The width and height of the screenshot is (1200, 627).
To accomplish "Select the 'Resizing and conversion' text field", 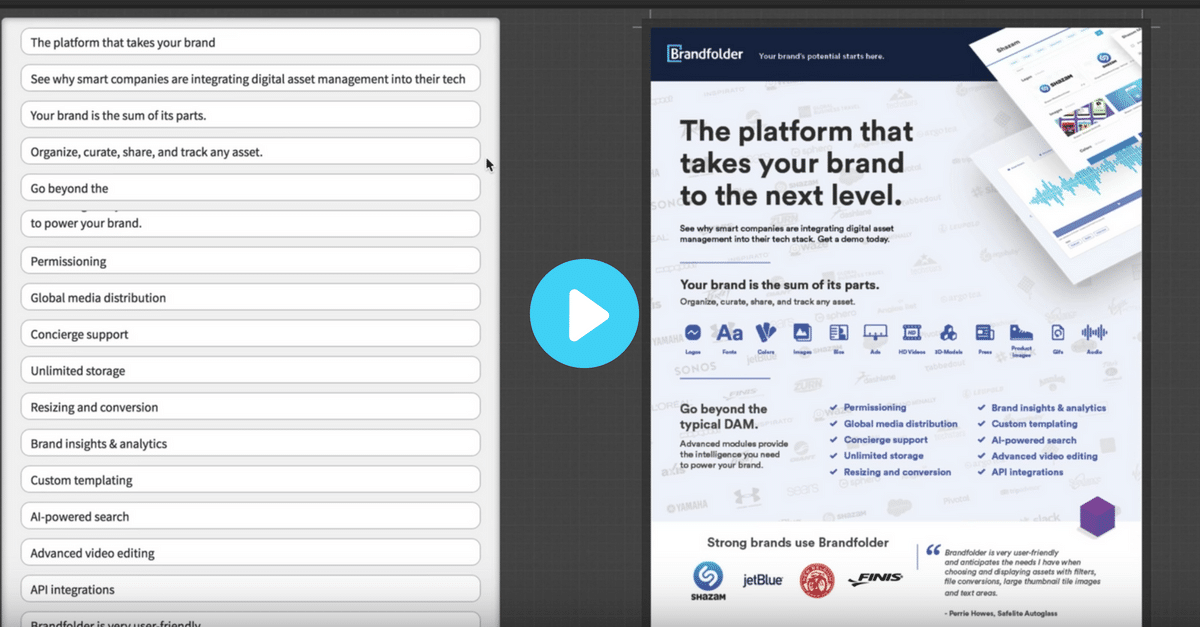I will coord(250,407).
